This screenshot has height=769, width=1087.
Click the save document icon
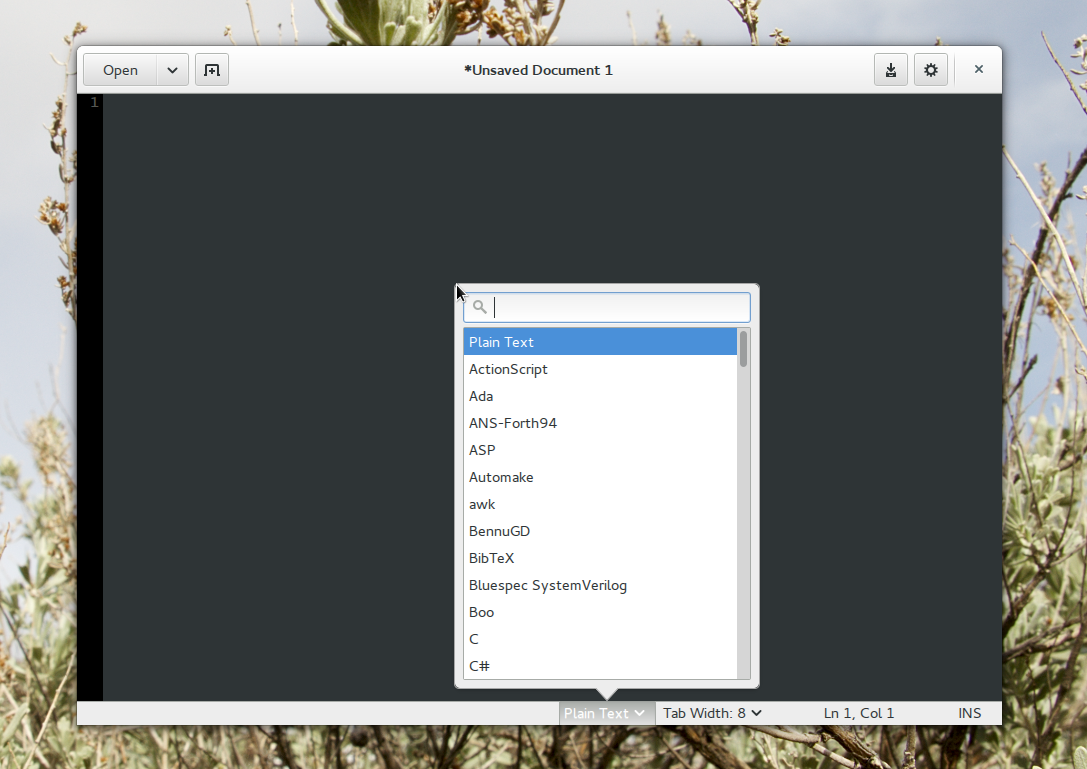pos(890,70)
